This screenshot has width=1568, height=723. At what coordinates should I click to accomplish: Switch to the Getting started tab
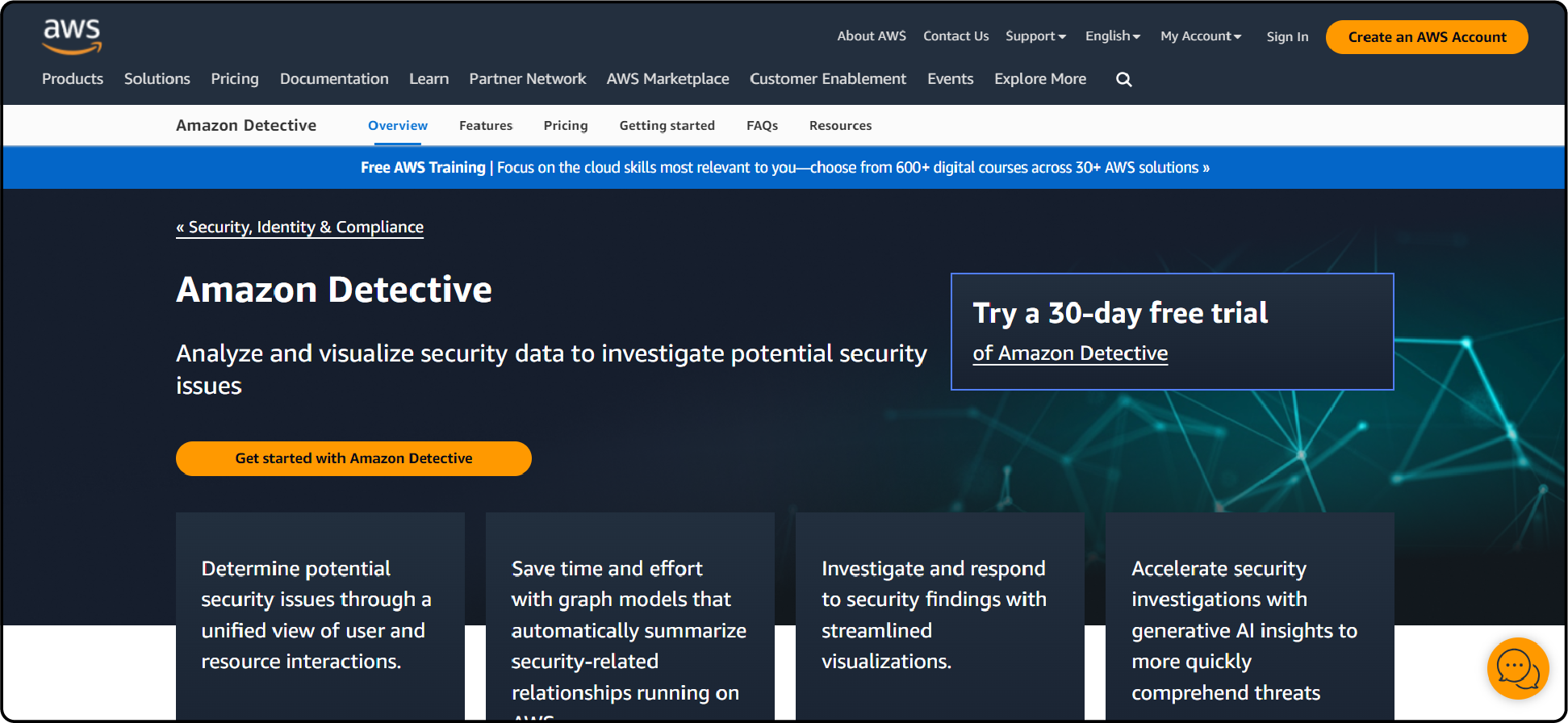click(x=667, y=126)
